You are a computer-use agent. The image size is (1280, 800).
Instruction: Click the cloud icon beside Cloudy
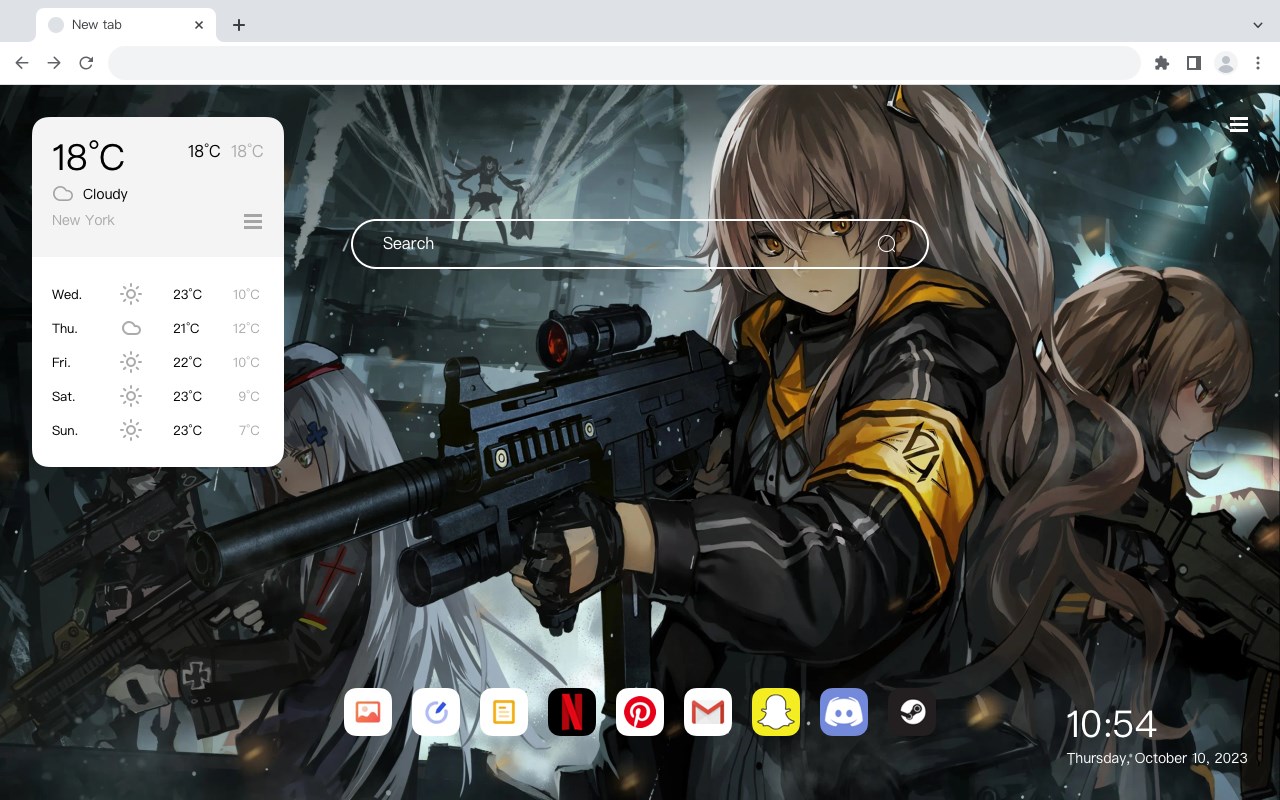[x=63, y=194]
